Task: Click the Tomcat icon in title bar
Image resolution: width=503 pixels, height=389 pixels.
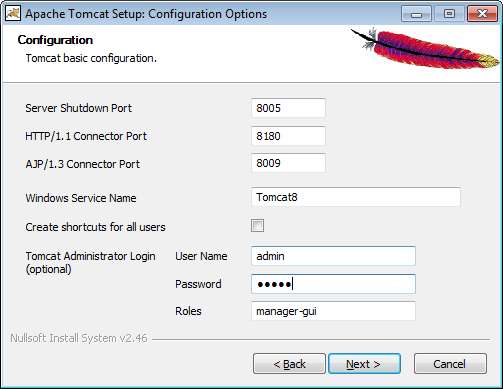Action: pos(13,14)
